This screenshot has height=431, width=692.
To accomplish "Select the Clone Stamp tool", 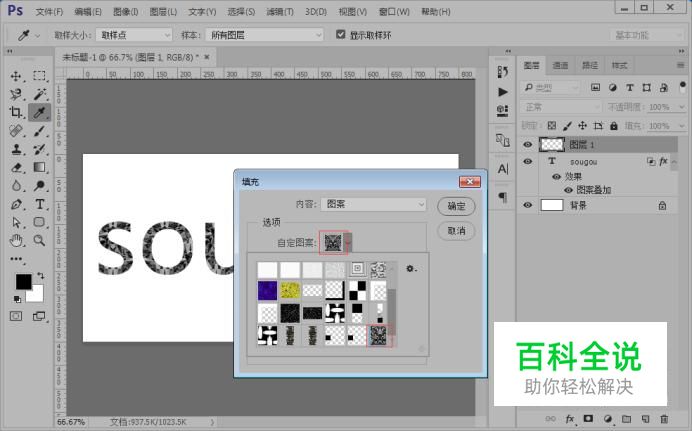I will click(x=16, y=149).
